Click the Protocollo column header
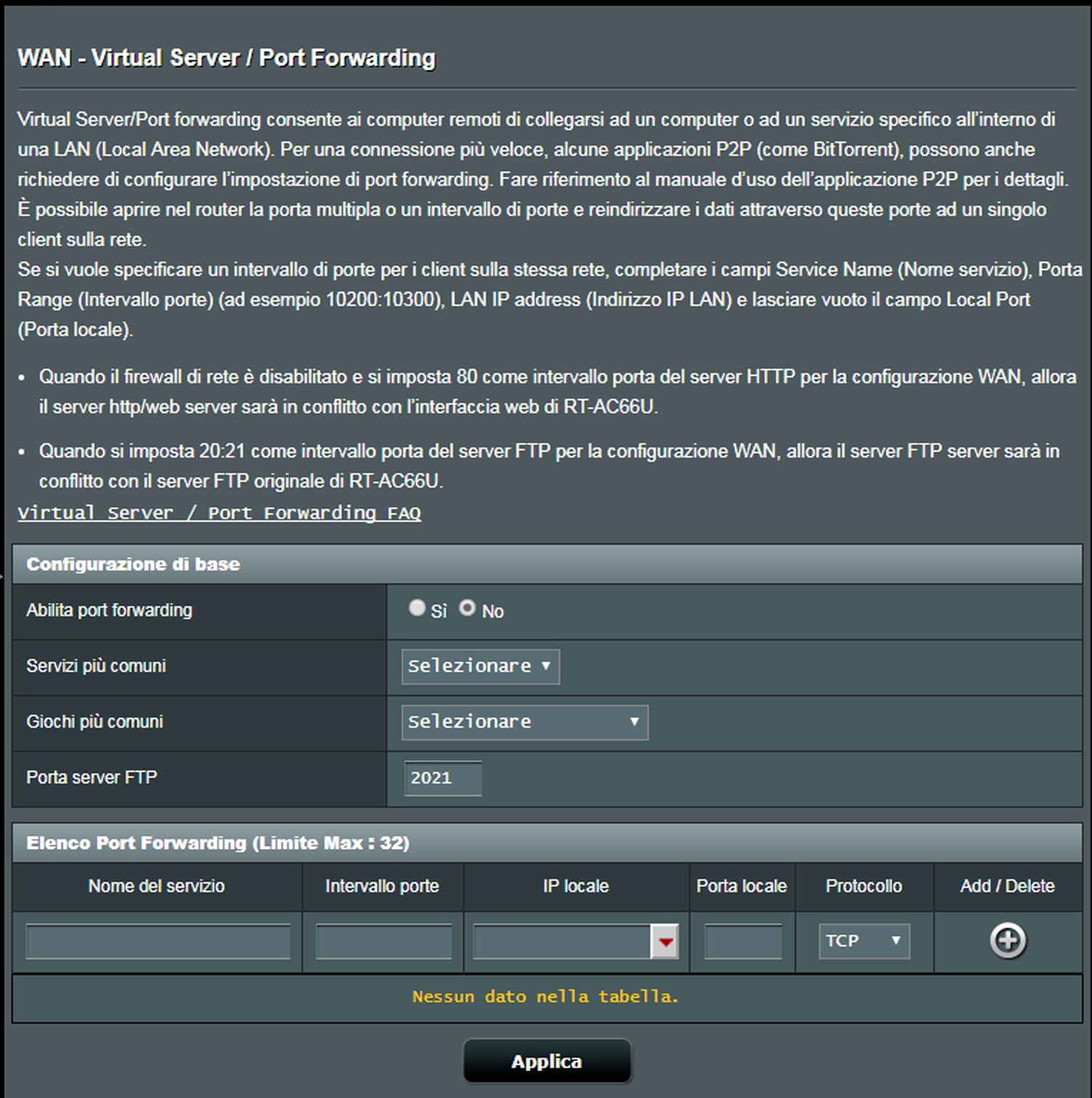This screenshot has width=1092, height=1098. point(863,886)
